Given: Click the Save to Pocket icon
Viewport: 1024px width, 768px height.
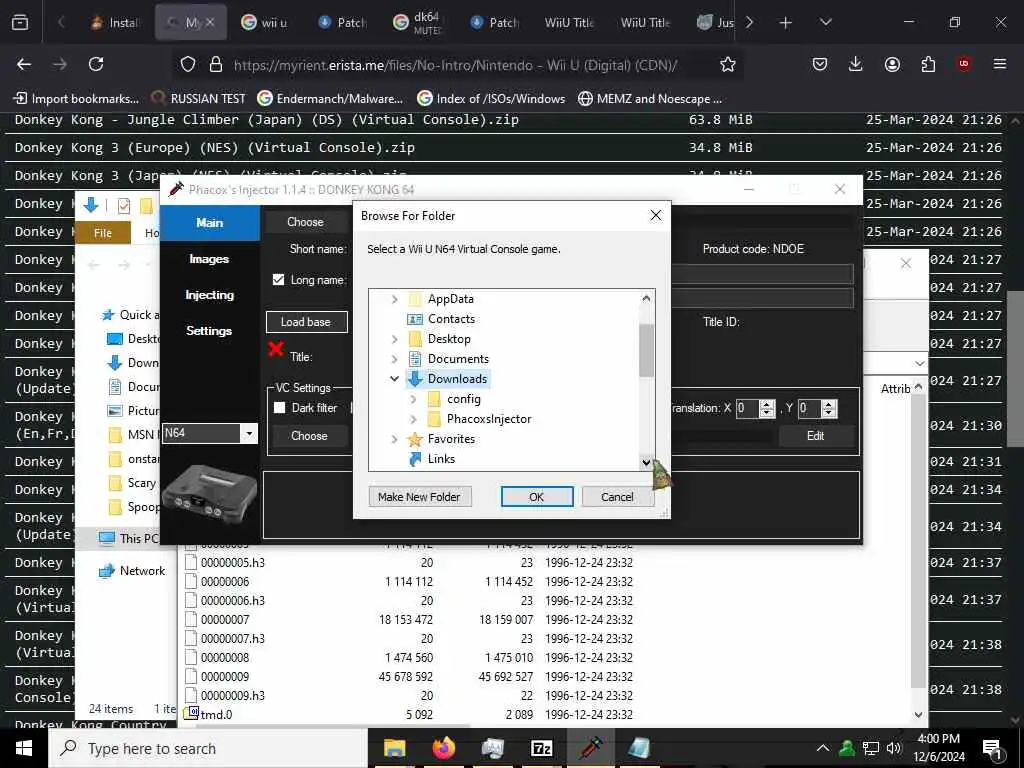Looking at the screenshot, I should (x=820, y=64).
